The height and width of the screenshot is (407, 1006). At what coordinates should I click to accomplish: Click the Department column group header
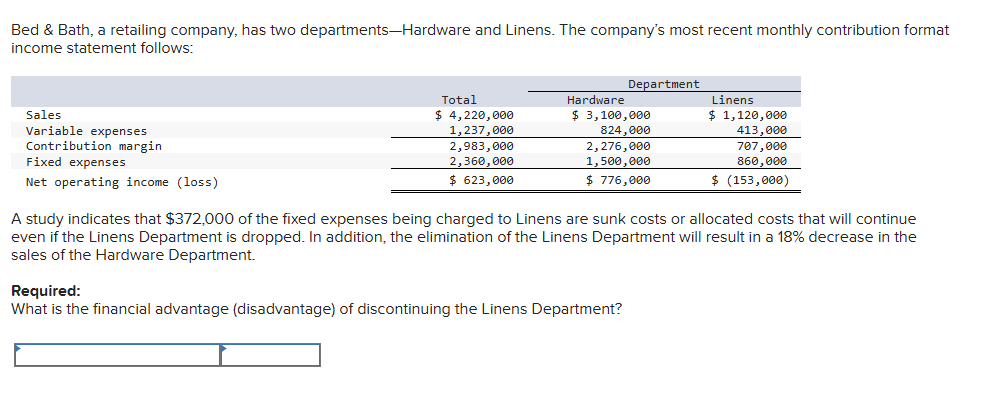663,84
